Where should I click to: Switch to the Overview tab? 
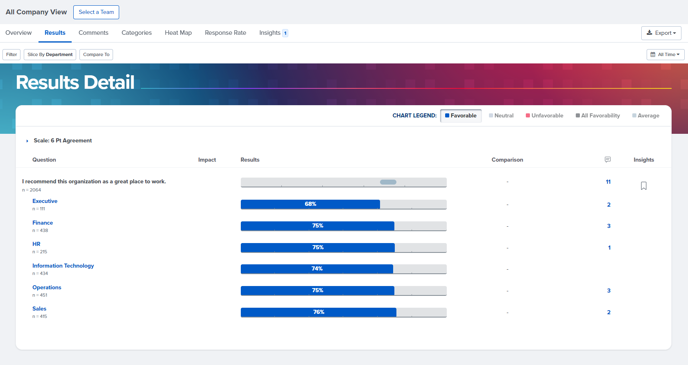18,33
